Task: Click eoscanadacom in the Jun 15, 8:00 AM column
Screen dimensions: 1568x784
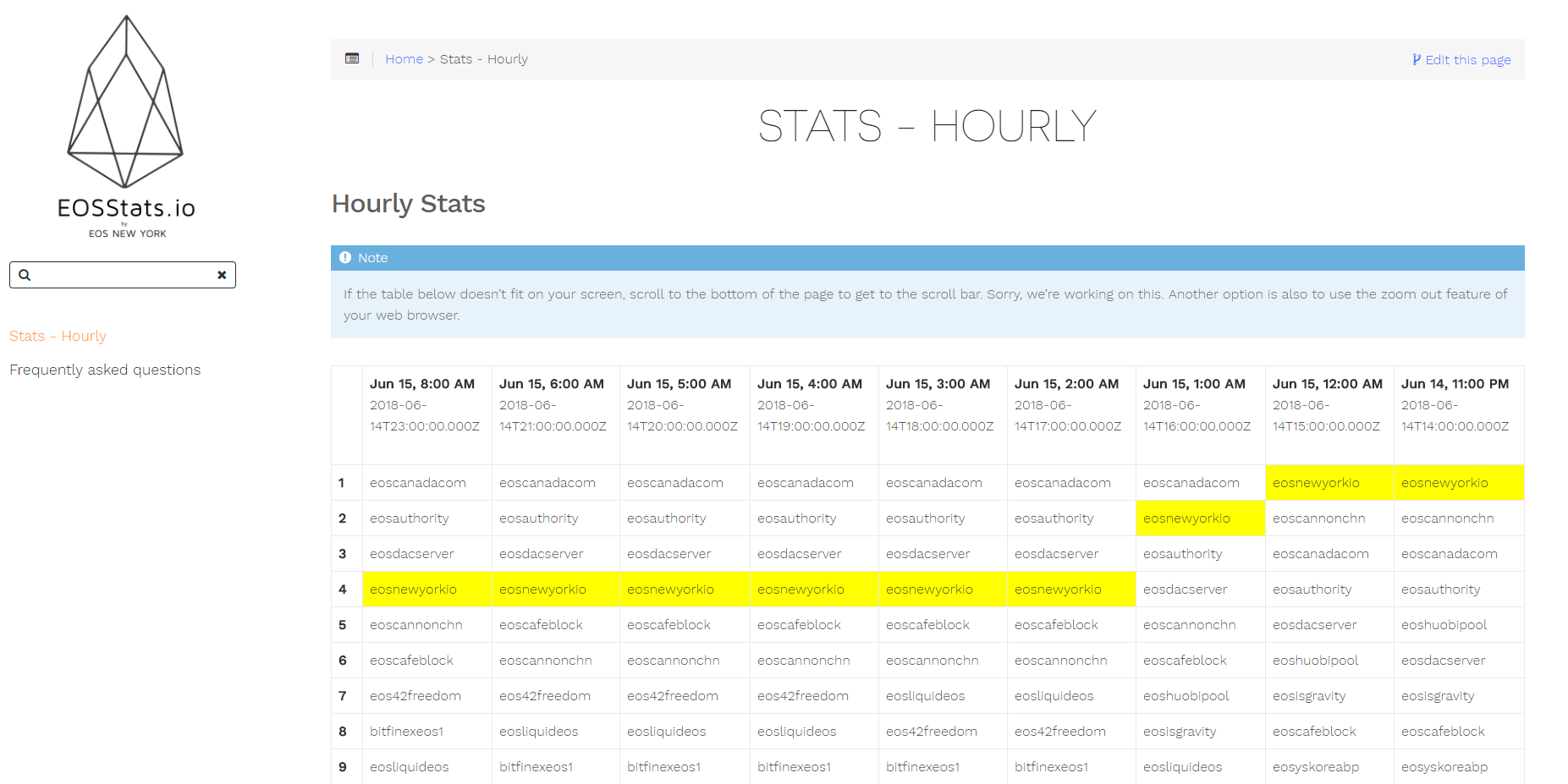Action: 418,483
